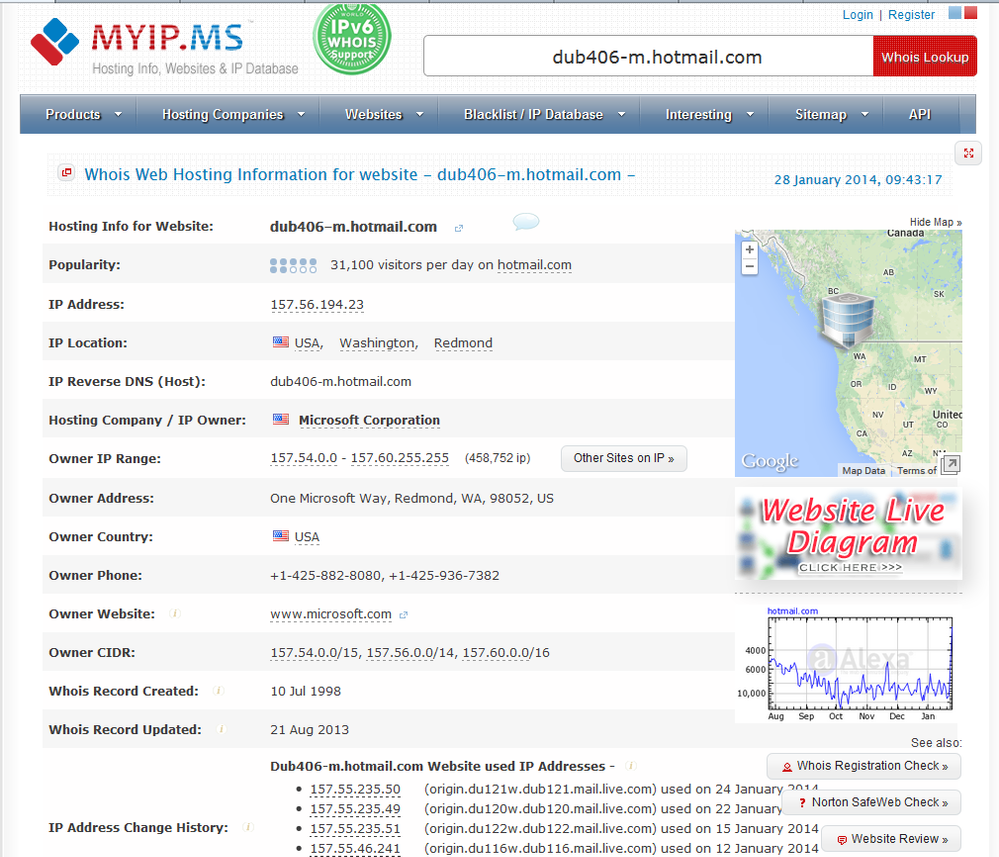Click the IPv6 WHOIS Support badge
The image size is (999, 857).
point(352,38)
